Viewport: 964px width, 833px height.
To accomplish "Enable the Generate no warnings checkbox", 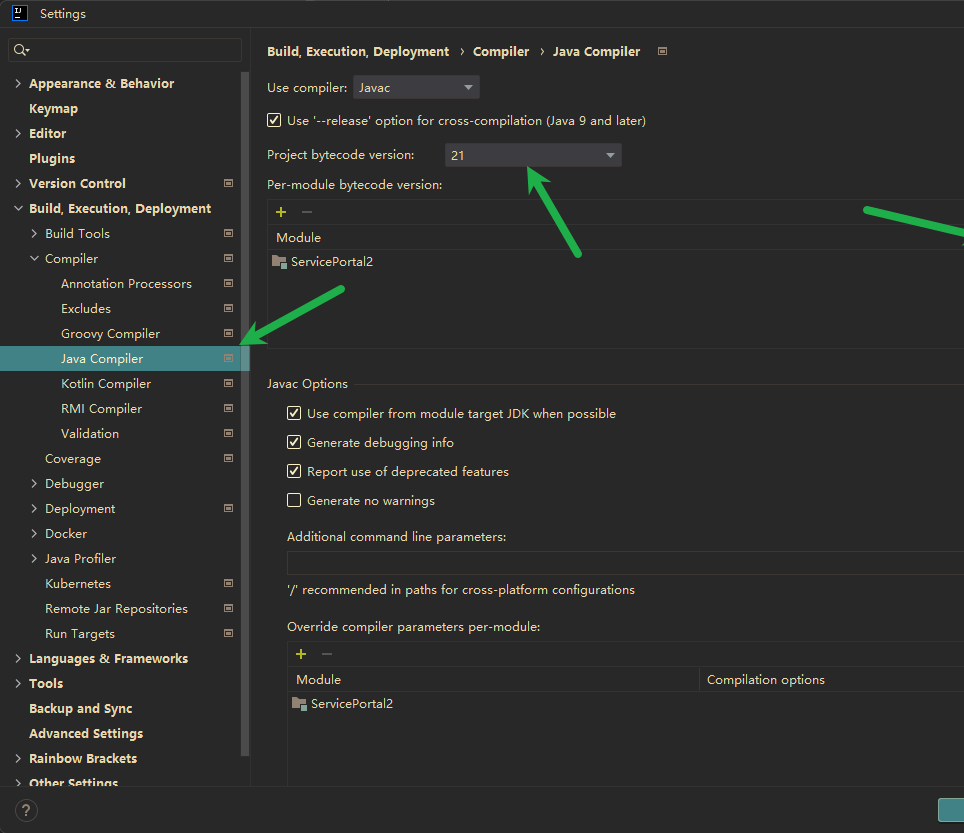I will coord(293,500).
